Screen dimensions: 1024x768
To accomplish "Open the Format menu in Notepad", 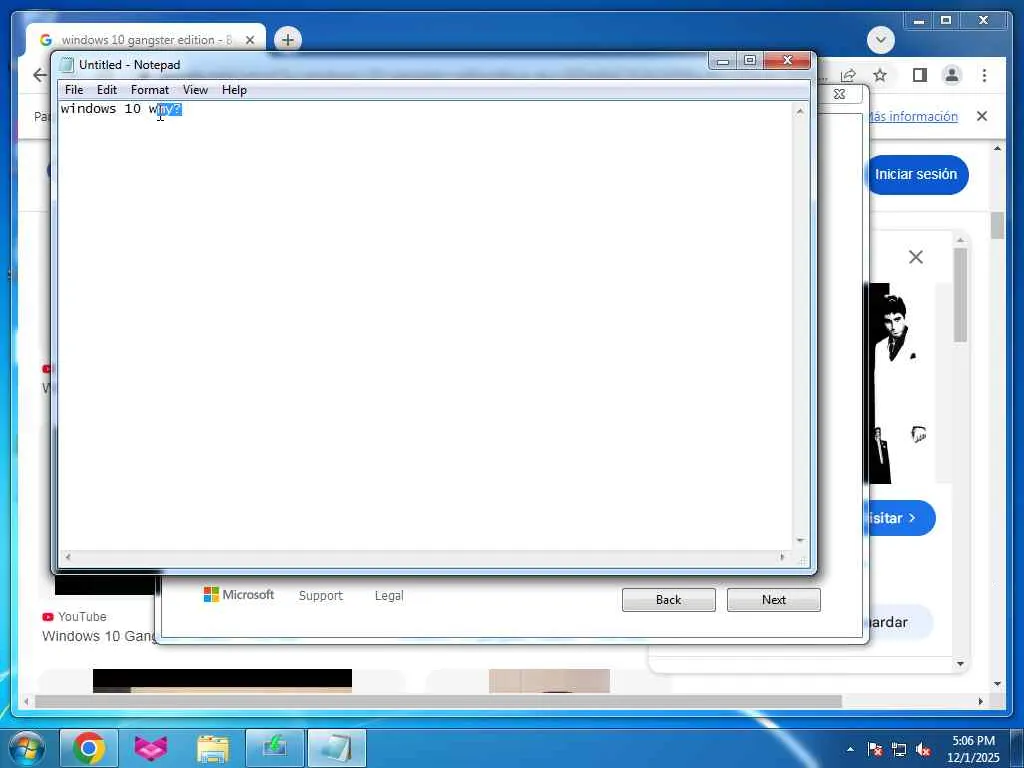I will [x=150, y=90].
